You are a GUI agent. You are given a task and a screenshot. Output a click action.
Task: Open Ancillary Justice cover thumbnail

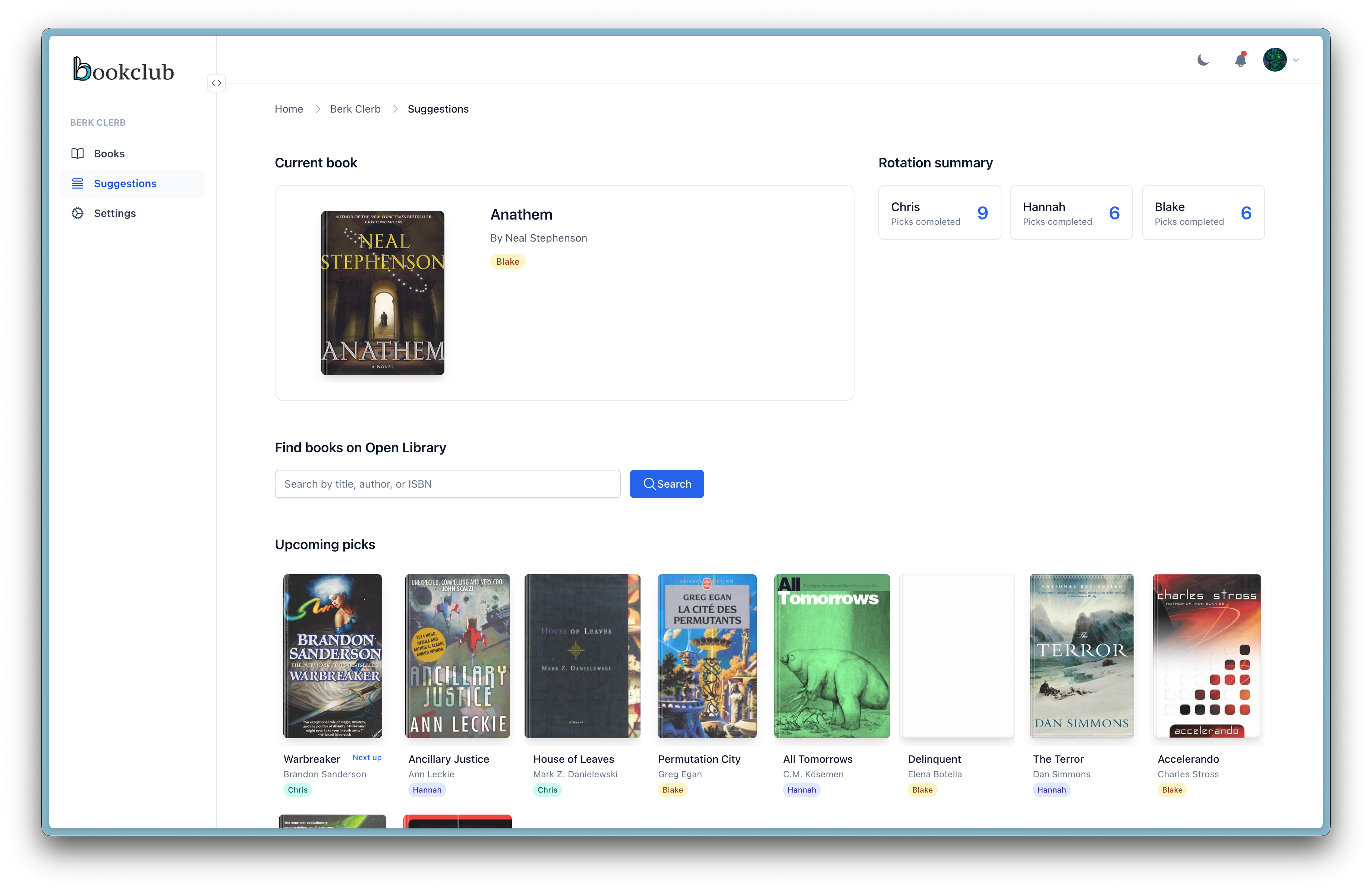[x=458, y=656]
